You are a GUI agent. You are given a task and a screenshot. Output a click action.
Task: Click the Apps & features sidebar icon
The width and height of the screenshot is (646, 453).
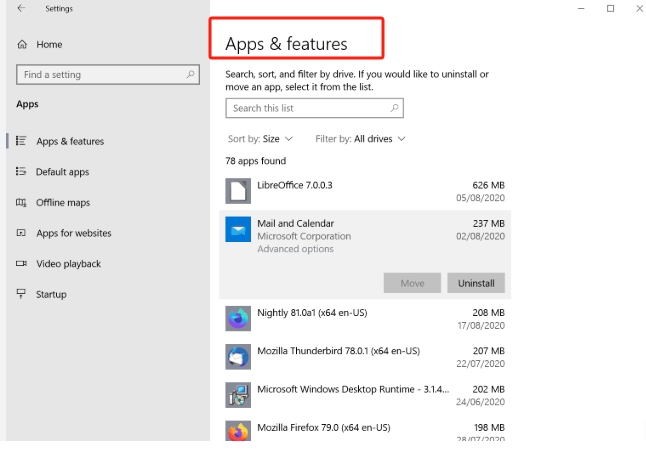click(x=21, y=141)
